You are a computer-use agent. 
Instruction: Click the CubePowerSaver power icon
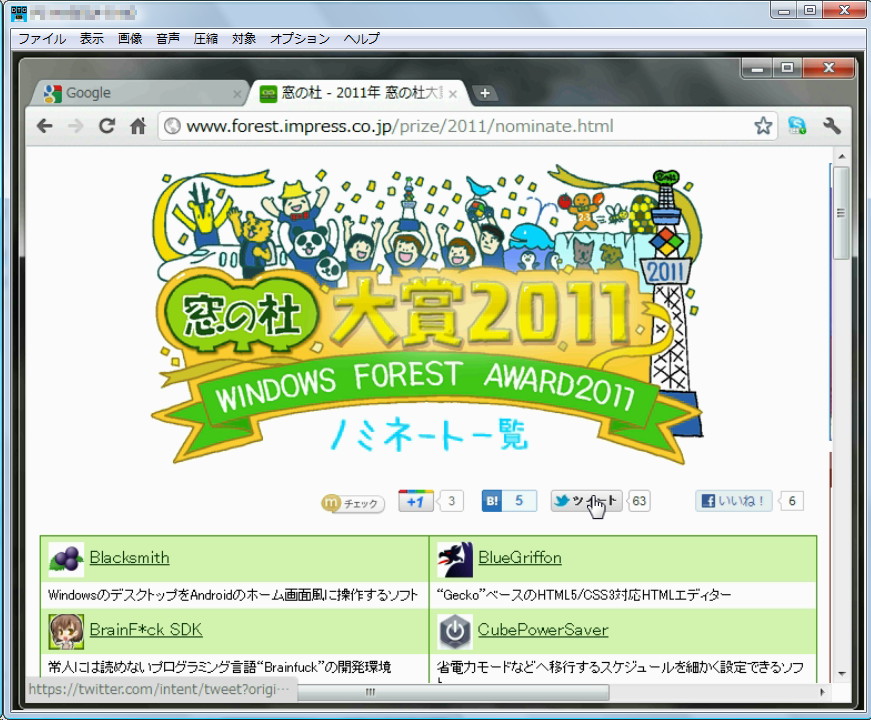[x=455, y=632]
